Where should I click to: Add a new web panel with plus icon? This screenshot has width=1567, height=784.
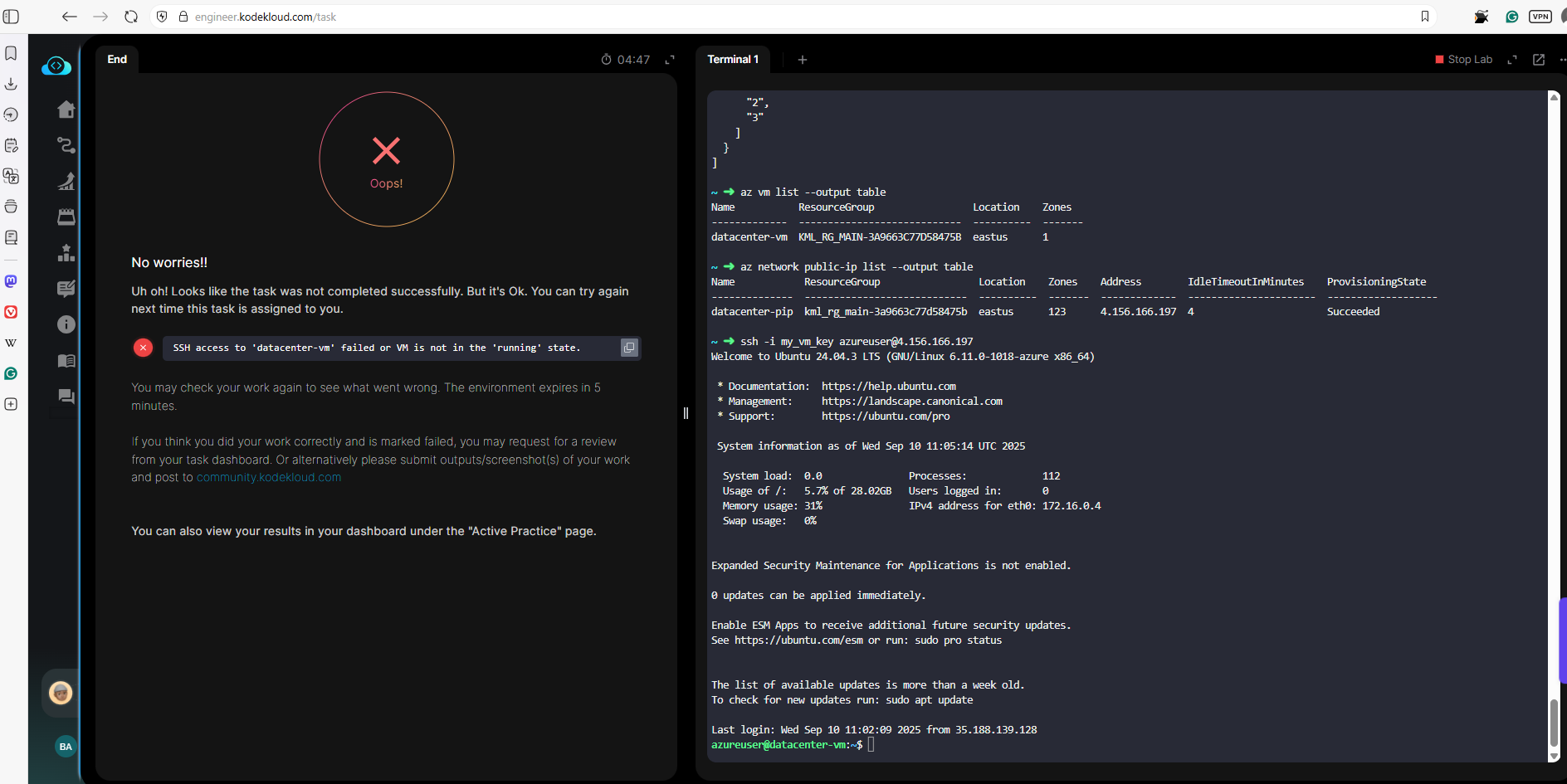coord(11,404)
